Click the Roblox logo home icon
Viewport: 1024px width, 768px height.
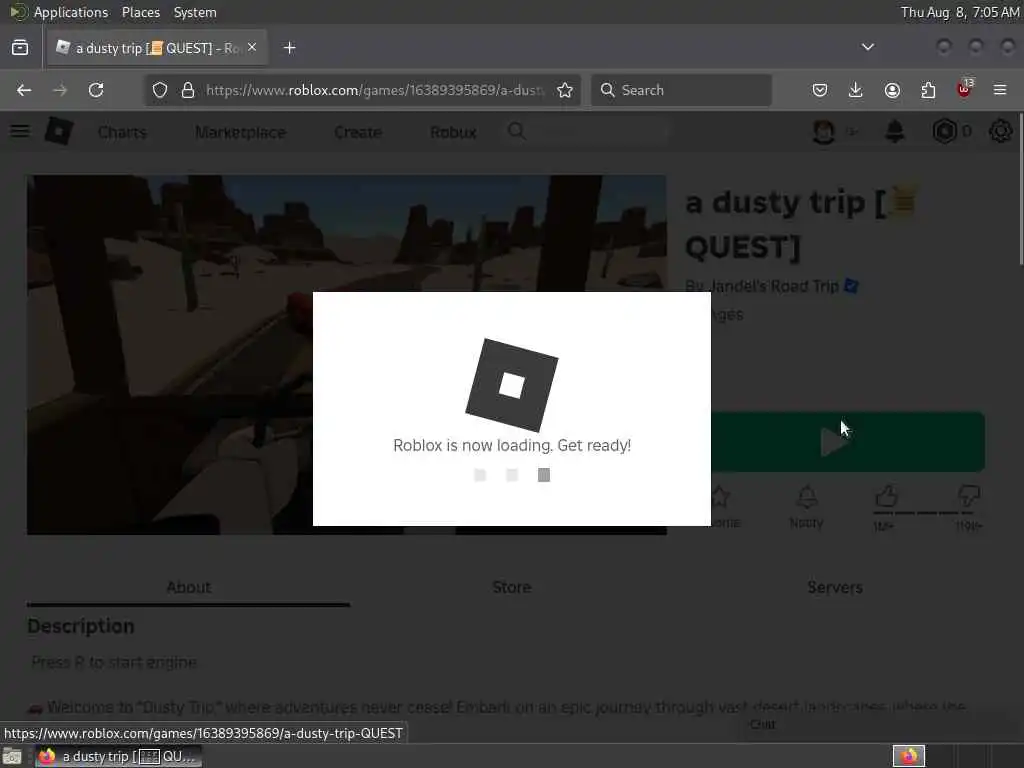click(x=59, y=131)
